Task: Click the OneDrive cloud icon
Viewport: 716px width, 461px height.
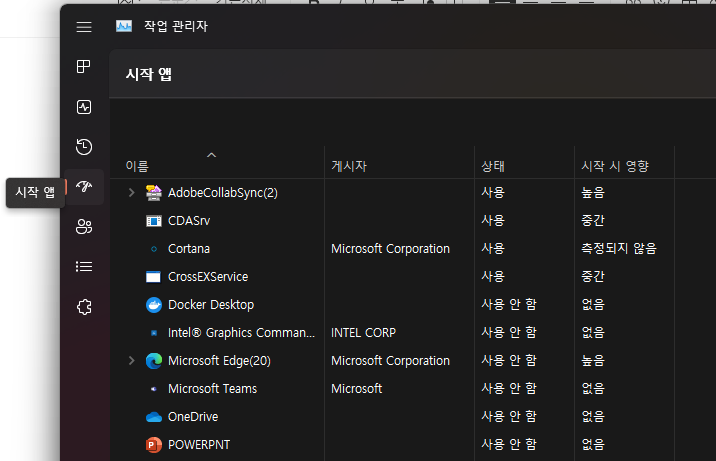Action: click(154, 417)
